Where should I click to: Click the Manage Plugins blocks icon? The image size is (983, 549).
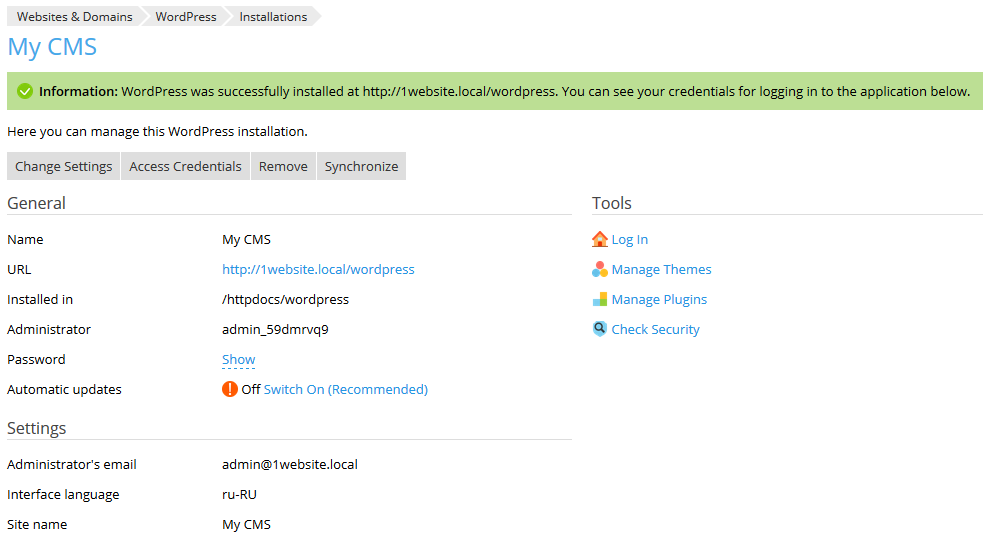coord(599,299)
